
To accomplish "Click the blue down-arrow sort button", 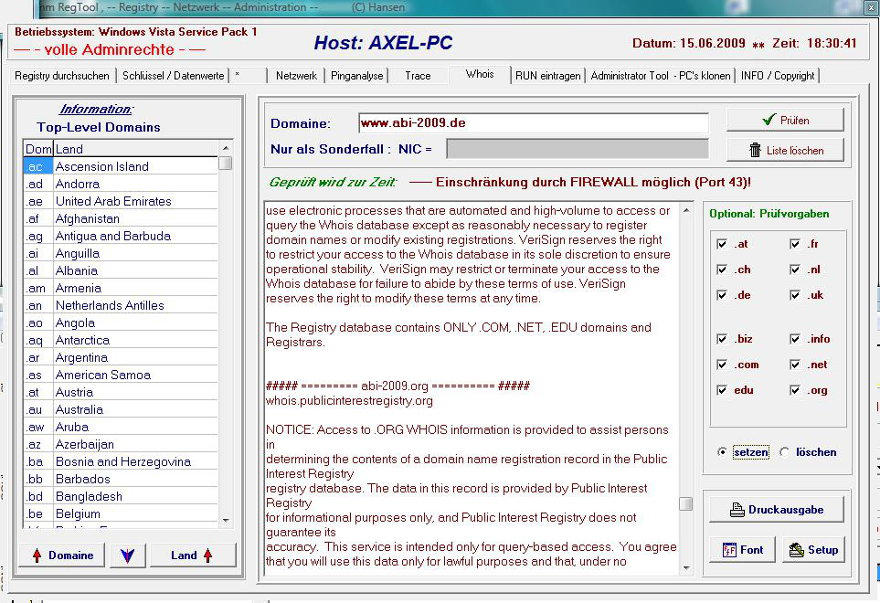I will [x=127, y=556].
